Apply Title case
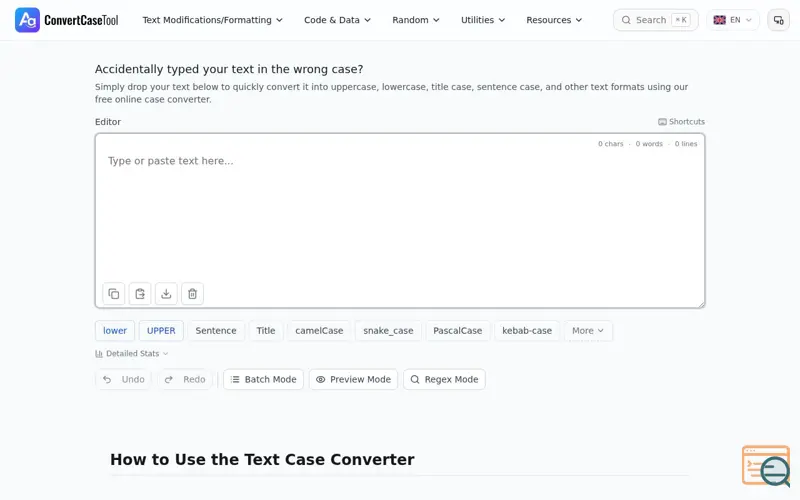 (x=266, y=331)
